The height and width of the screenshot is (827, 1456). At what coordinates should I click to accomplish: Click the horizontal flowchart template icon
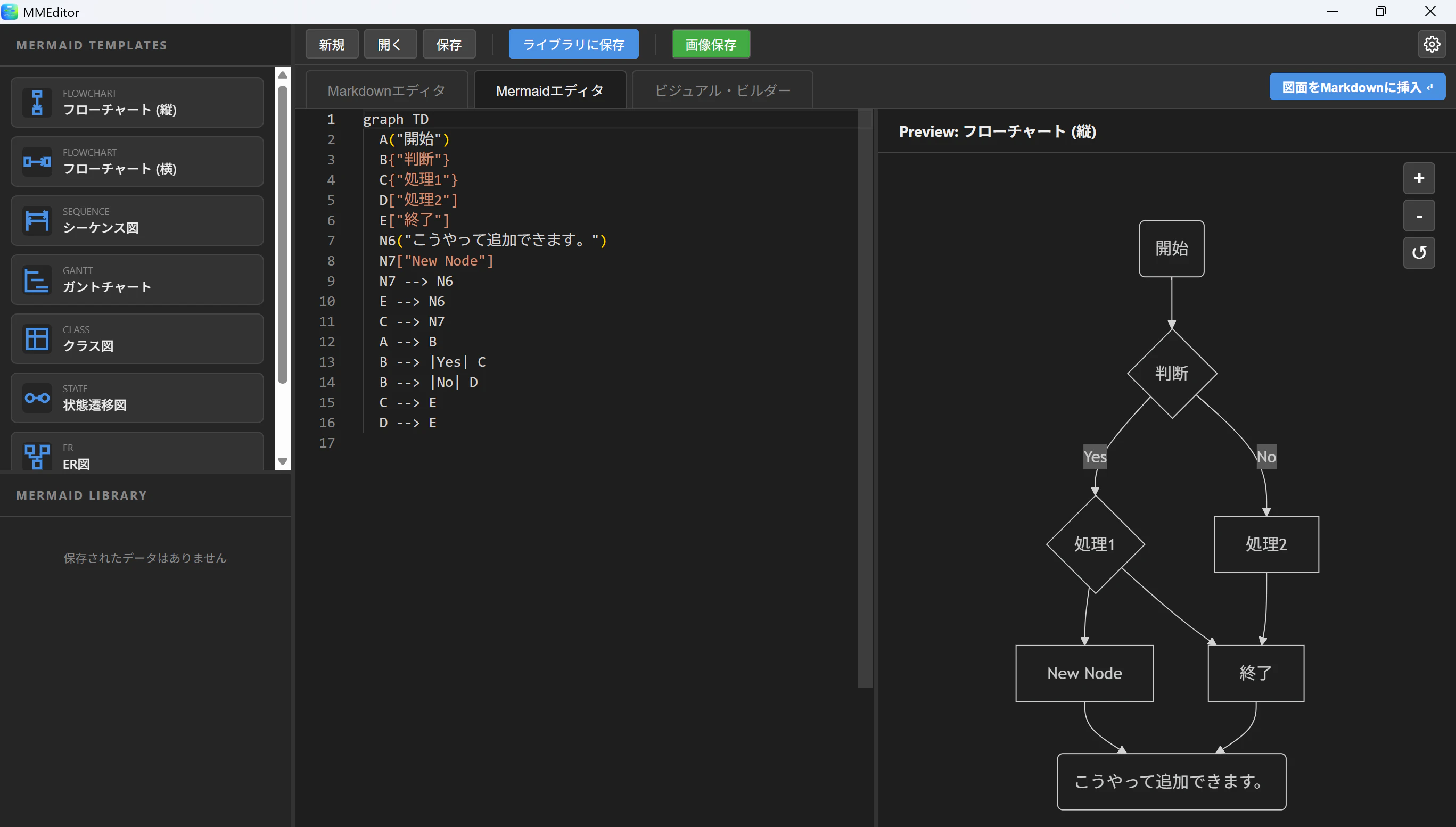pyautogui.click(x=37, y=162)
